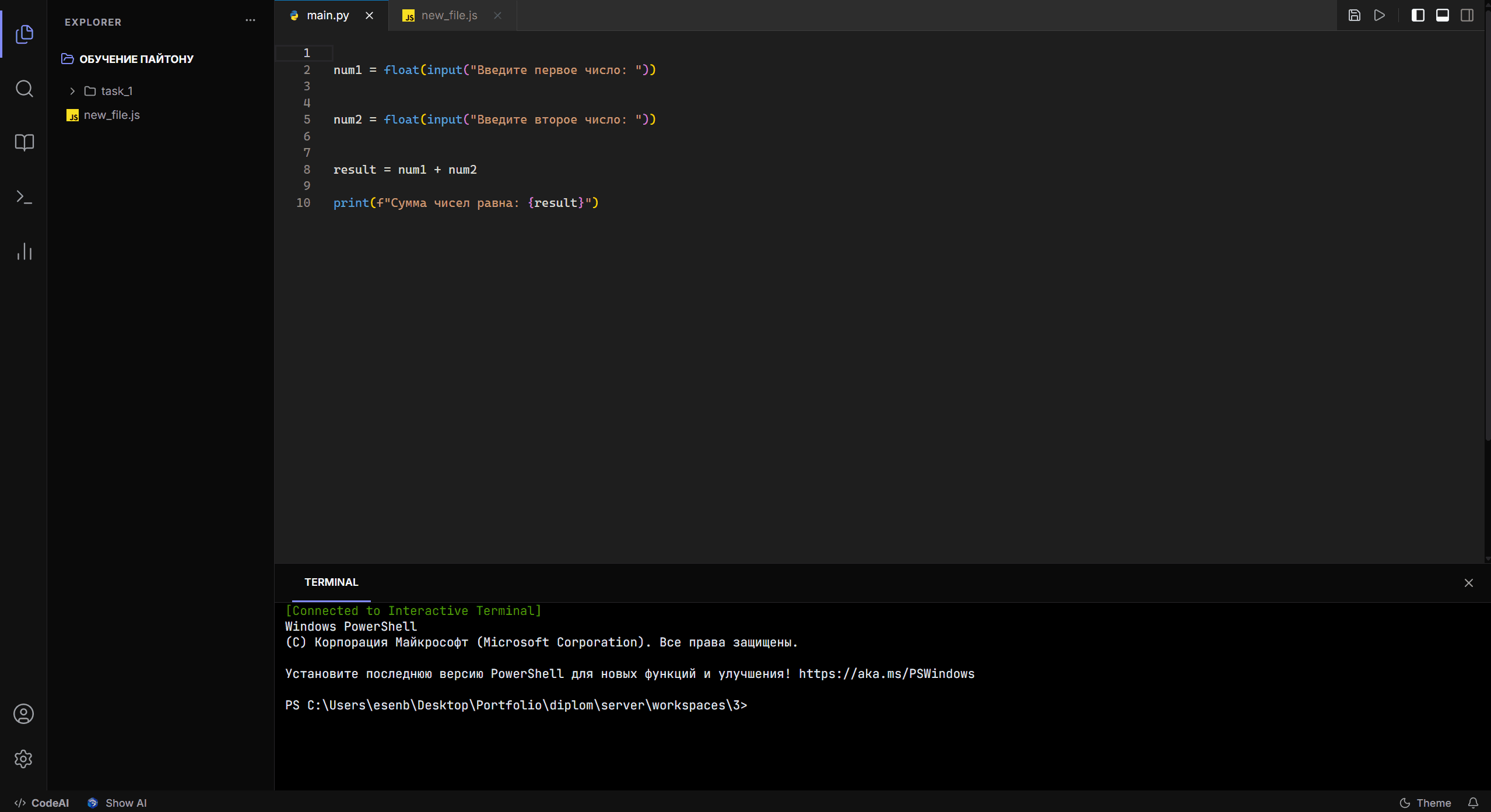Close the terminal panel
Image resolution: width=1491 pixels, height=812 pixels.
pyautogui.click(x=1468, y=583)
